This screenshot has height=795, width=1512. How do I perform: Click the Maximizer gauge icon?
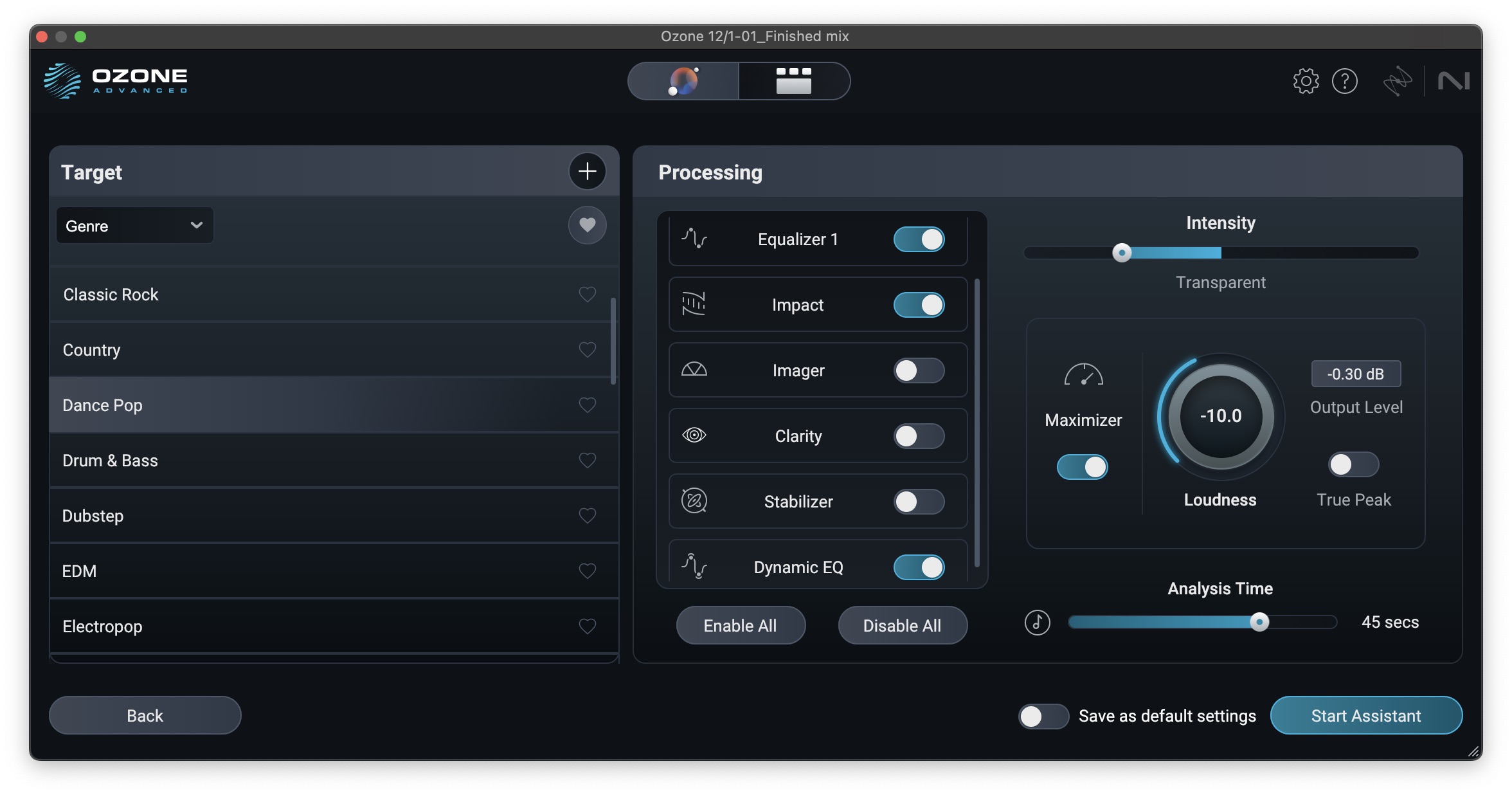click(1083, 374)
